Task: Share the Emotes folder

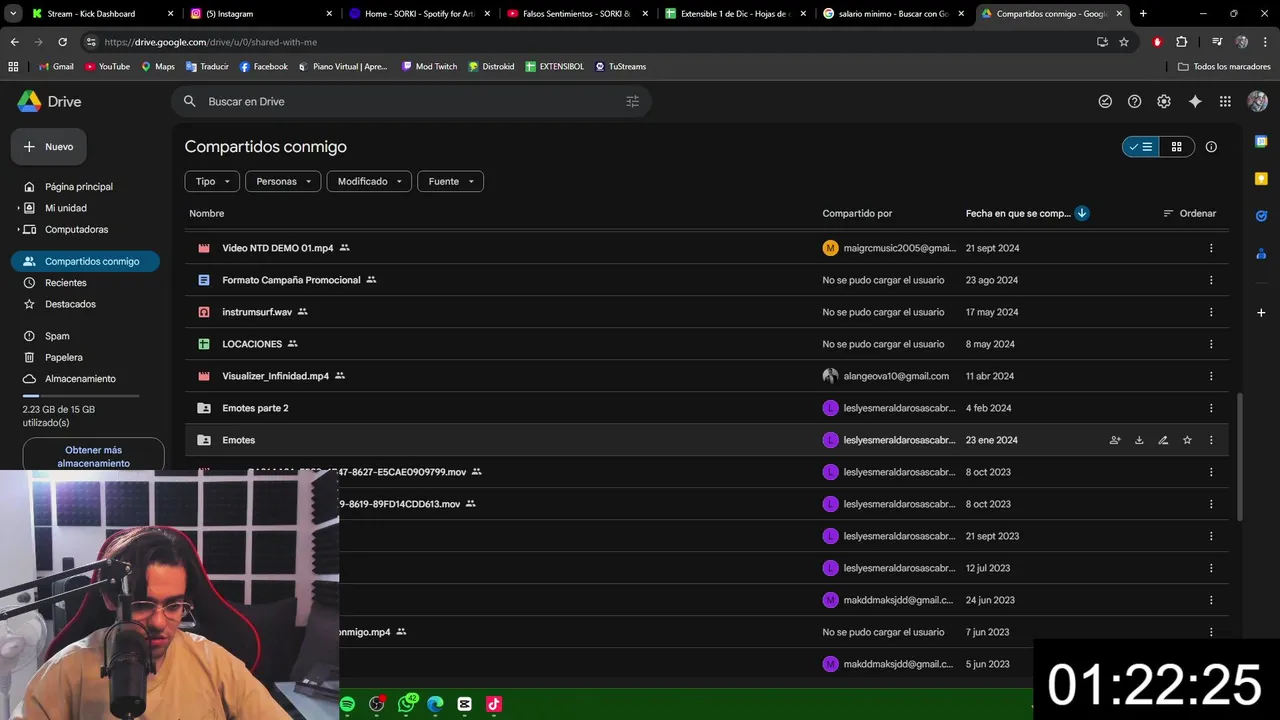Action: coord(1115,440)
